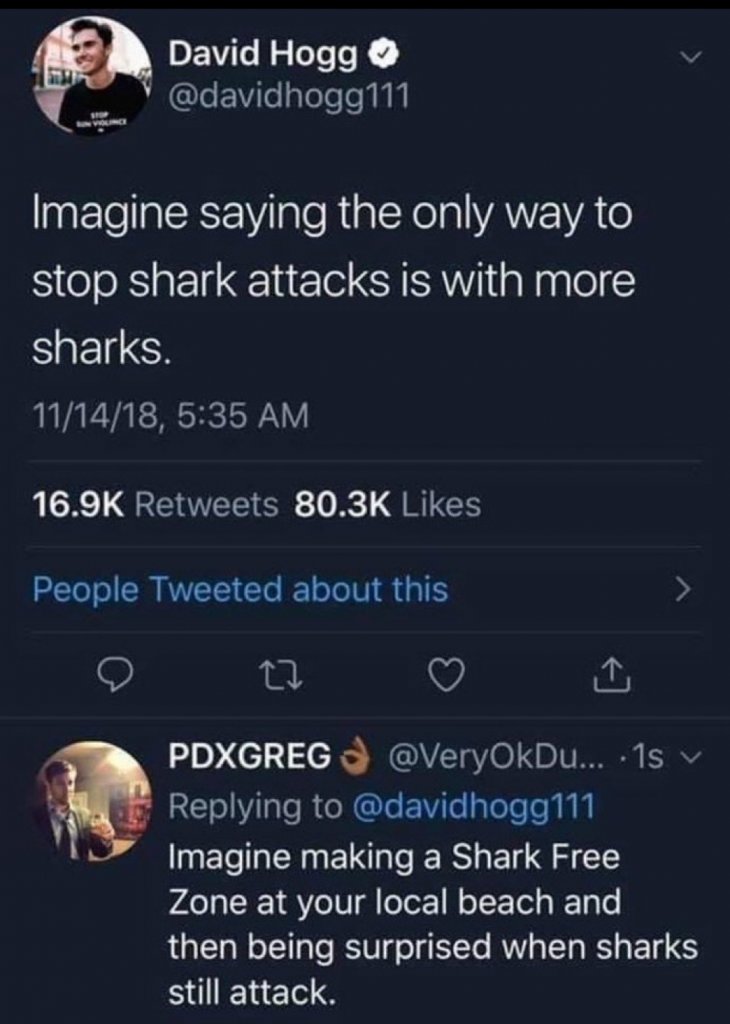Click the reply speech bubble icon
Viewport: 730px width, 1024px height.
pos(116,675)
